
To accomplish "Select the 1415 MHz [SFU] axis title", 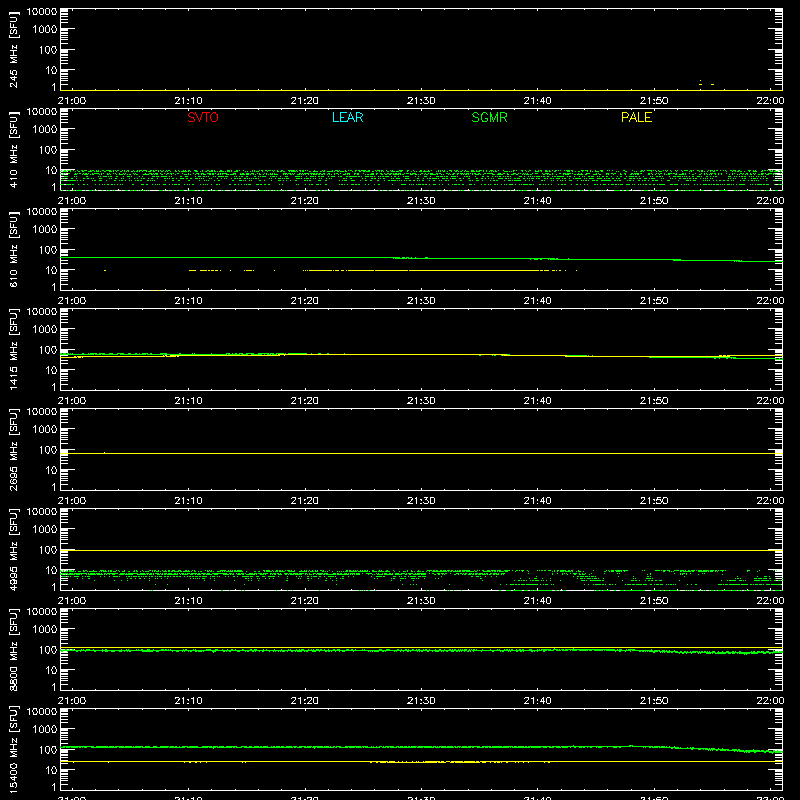I will tap(14, 350).
